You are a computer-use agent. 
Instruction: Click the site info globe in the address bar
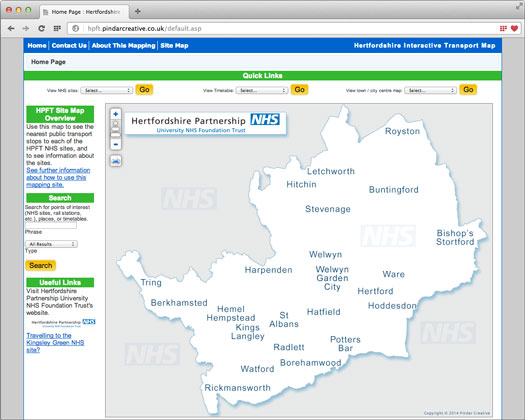(x=76, y=28)
